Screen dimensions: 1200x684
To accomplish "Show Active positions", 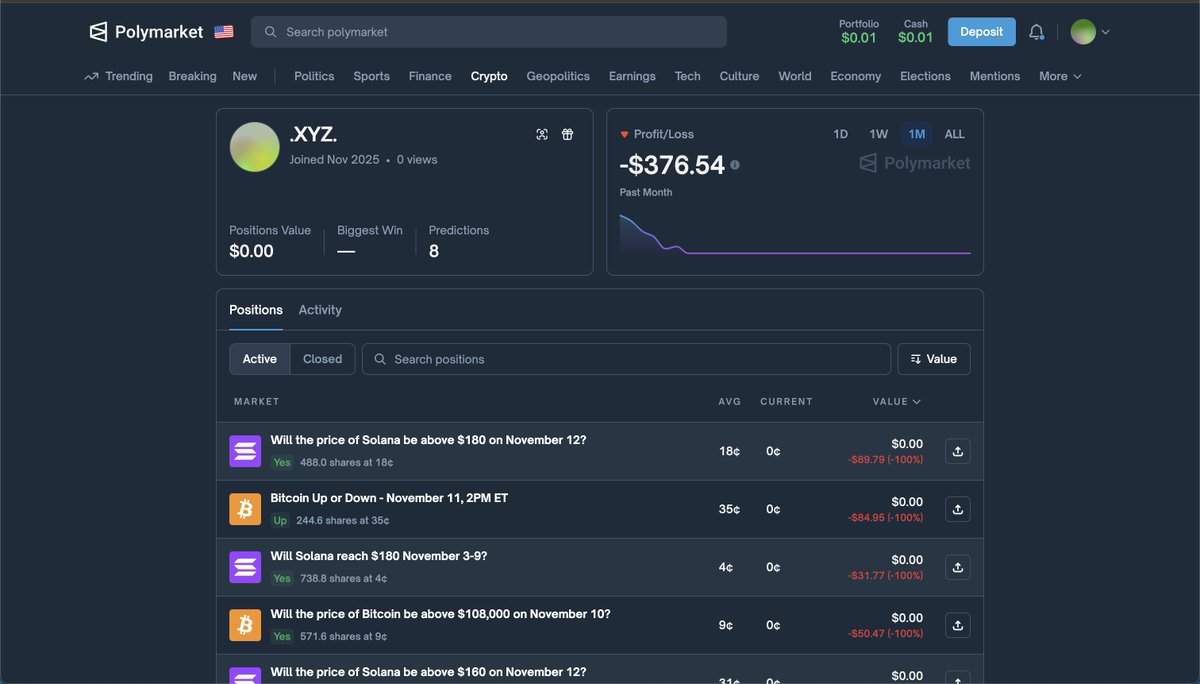I will (x=260, y=359).
